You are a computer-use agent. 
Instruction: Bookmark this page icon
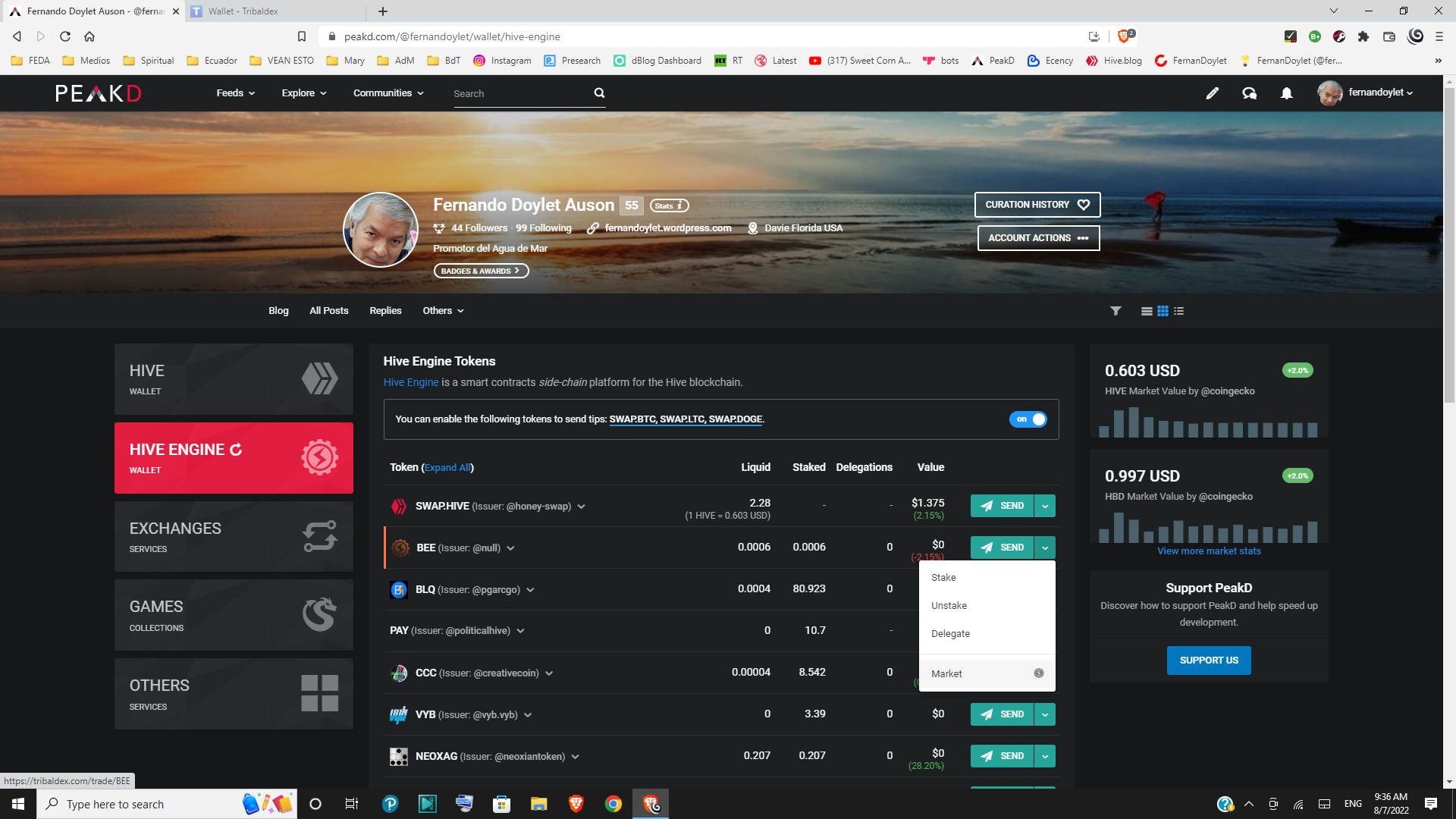click(x=302, y=36)
